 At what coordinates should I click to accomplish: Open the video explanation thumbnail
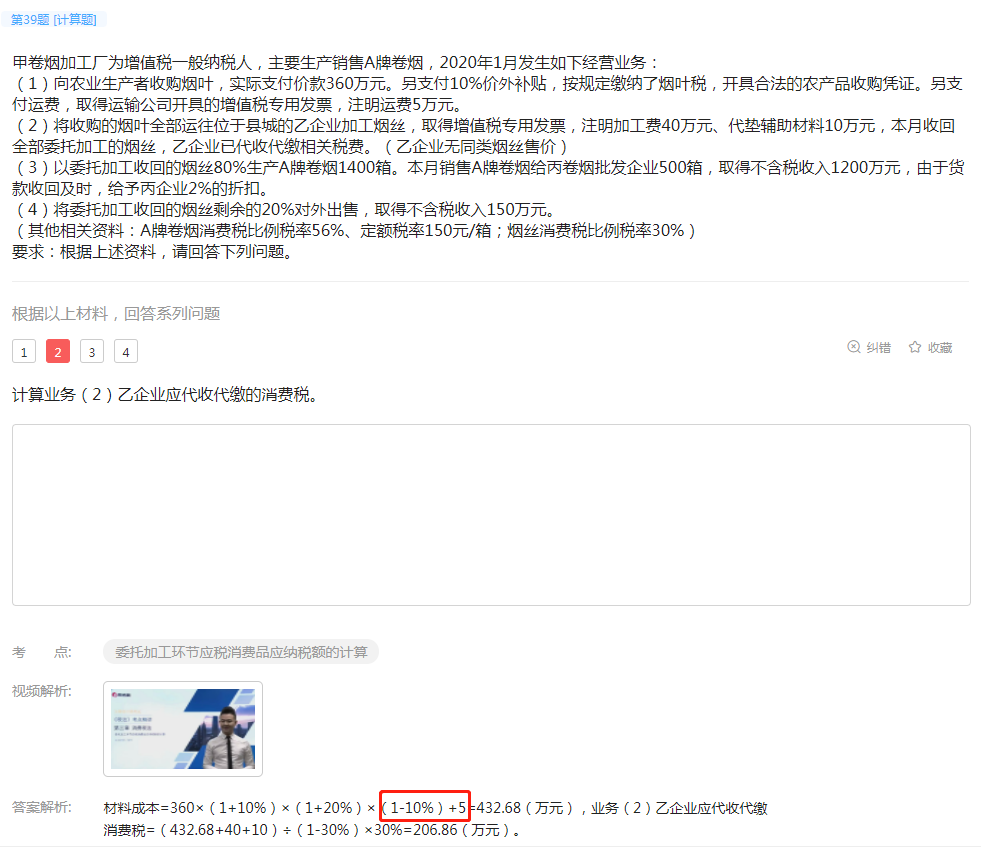(183, 729)
